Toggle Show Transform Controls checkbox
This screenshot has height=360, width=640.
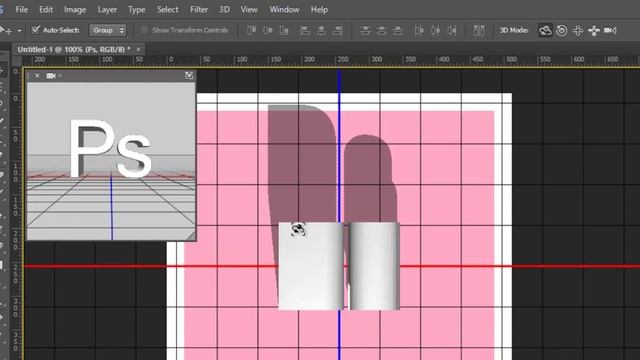[x=144, y=30]
